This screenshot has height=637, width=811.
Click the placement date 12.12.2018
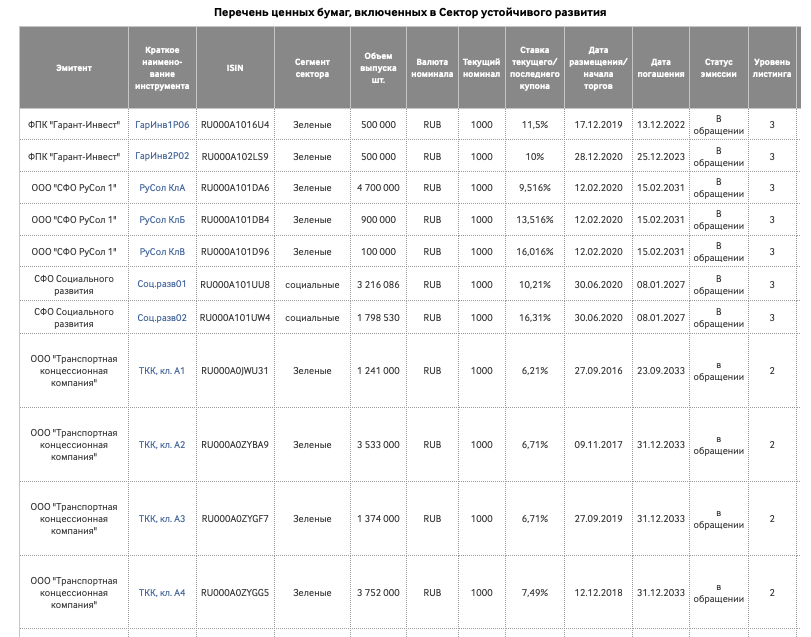pos(598,593)
